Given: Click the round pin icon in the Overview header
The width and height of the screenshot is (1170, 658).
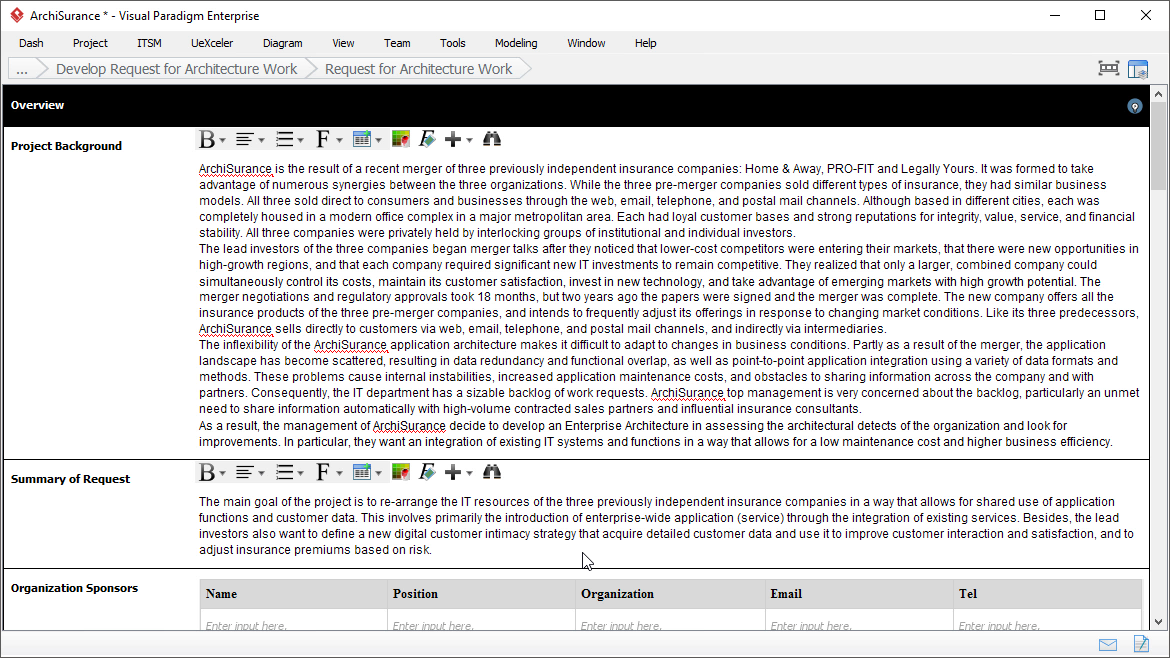Looking at the screenshot, I should (x=1134, y=106).
